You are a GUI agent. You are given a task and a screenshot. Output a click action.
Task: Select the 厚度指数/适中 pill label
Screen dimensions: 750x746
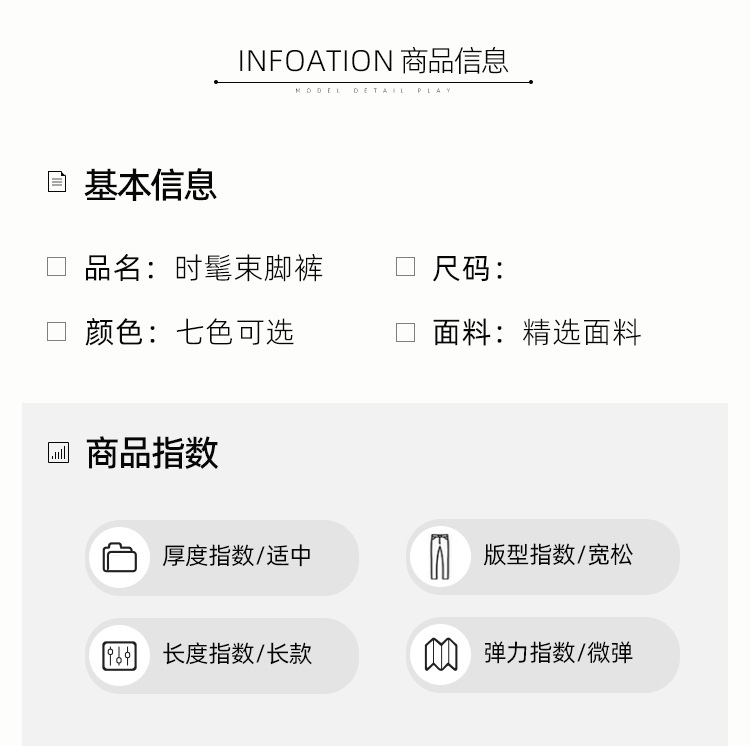(237, 556)
